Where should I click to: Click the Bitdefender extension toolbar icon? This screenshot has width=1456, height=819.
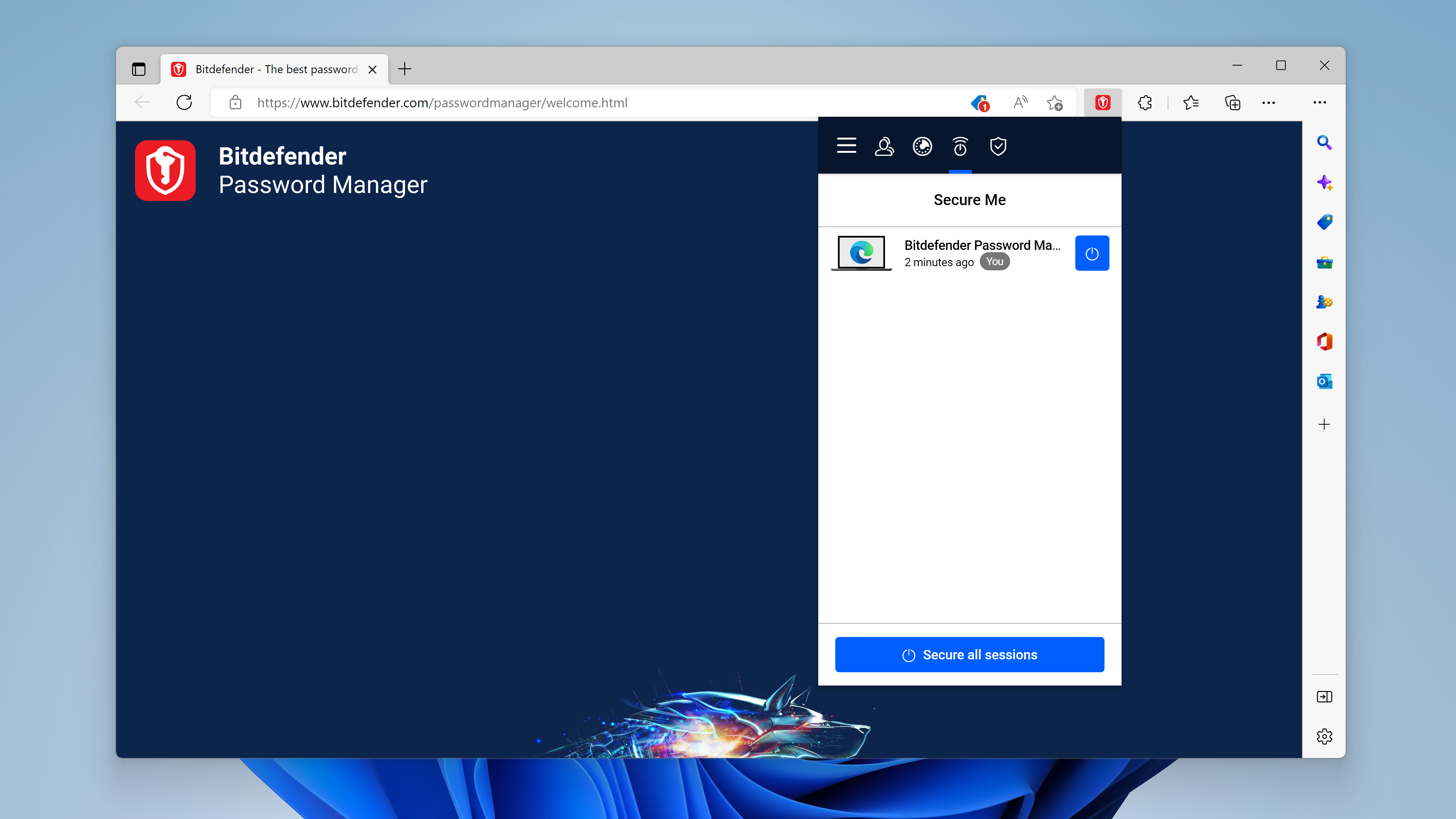(1103, 102)
